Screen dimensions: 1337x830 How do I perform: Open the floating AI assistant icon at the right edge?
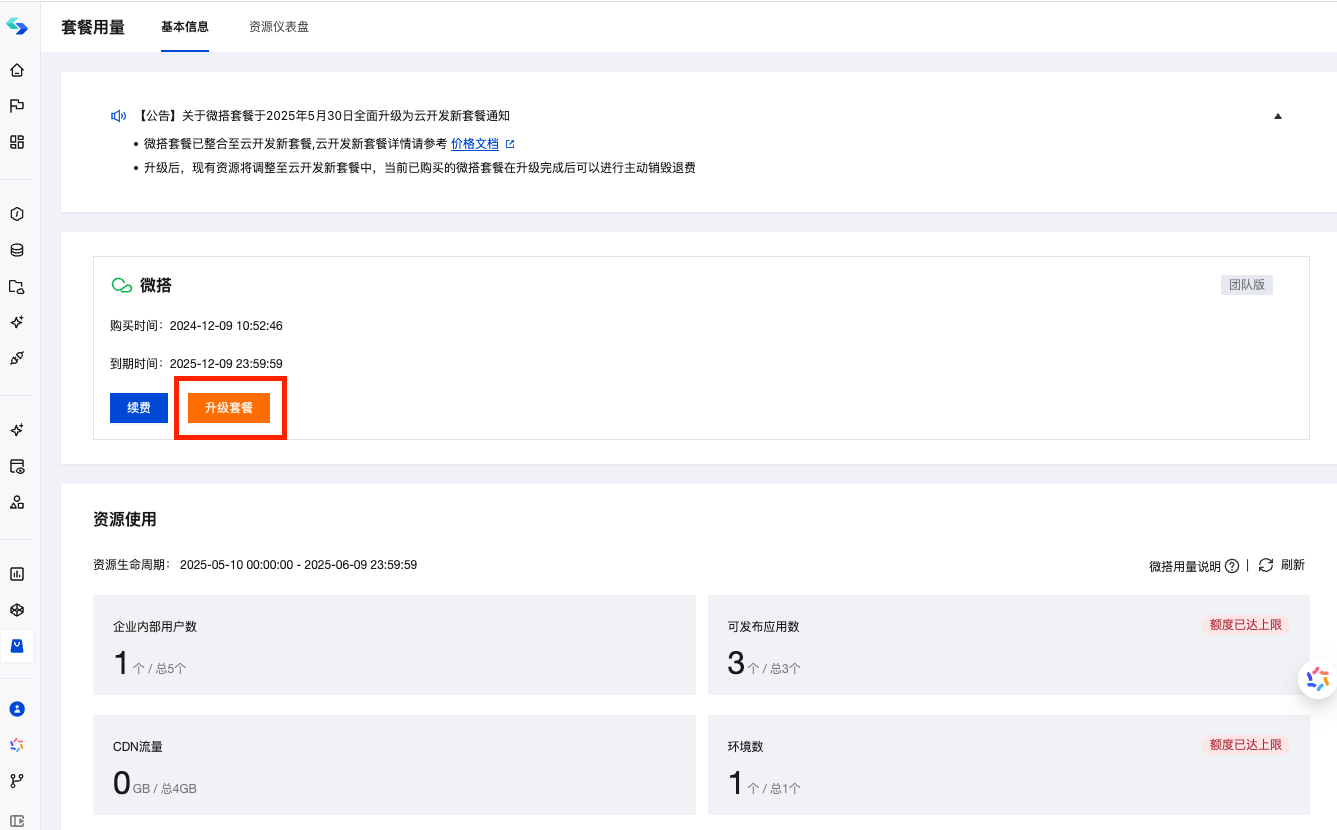[1318, 679]
